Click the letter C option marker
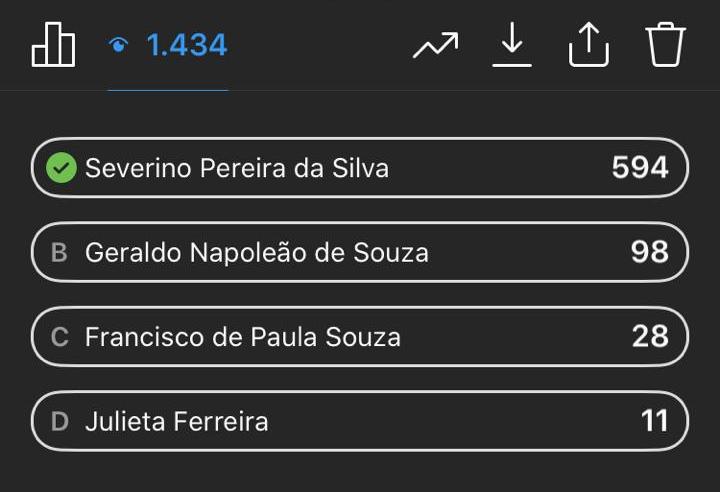The image size is (720, 492). [60, 337]
